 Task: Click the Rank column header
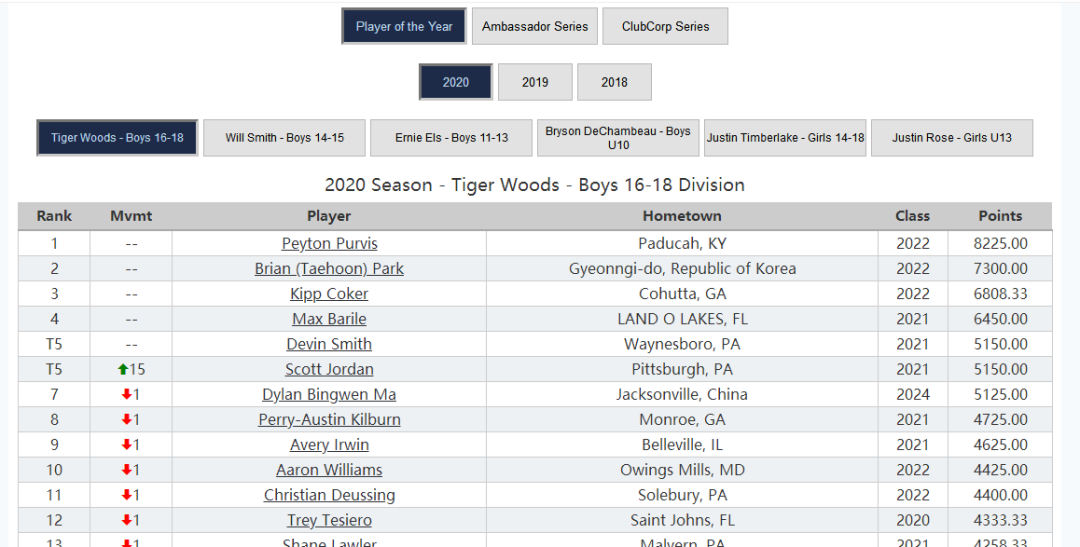[x=54, y=216]
